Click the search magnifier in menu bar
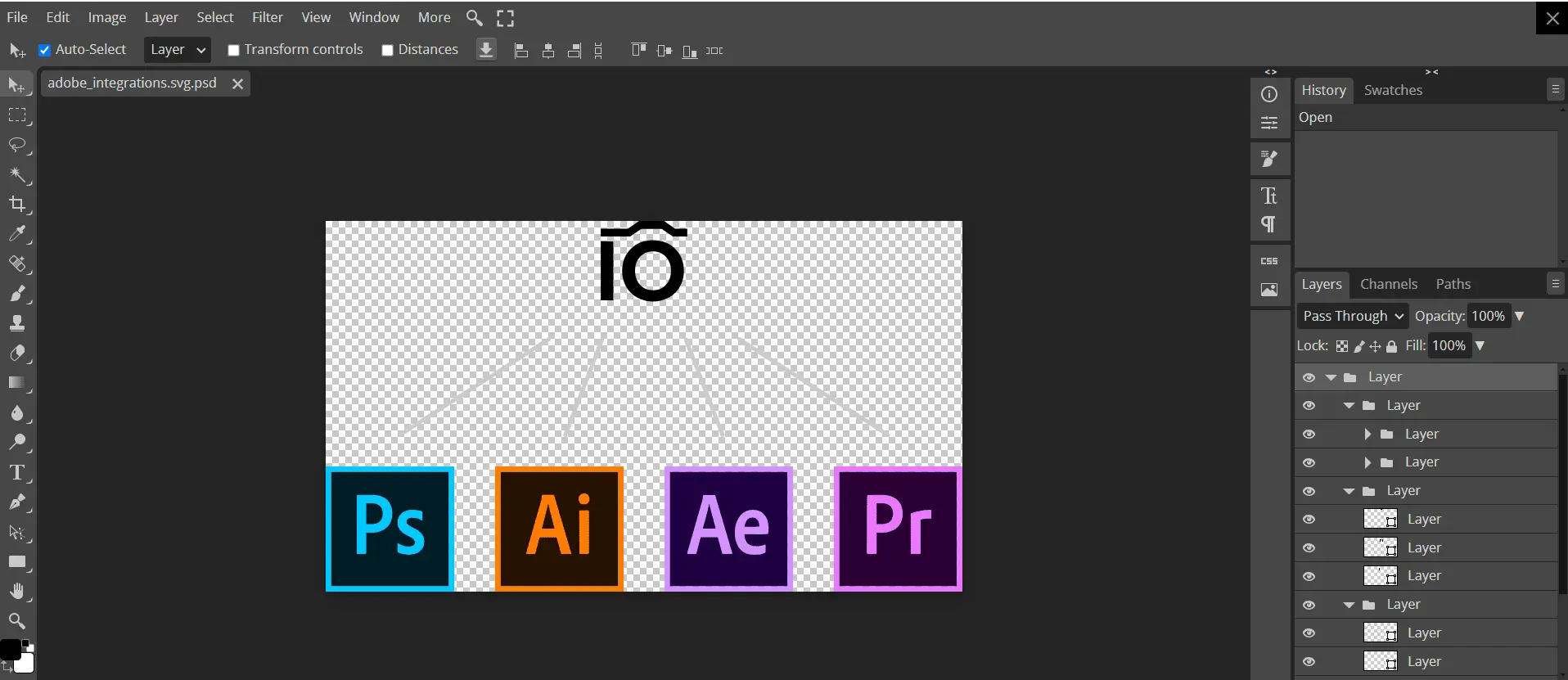The height and width of the screenshot is (680, 1568). pyautogui.click(x=474, y=17)
